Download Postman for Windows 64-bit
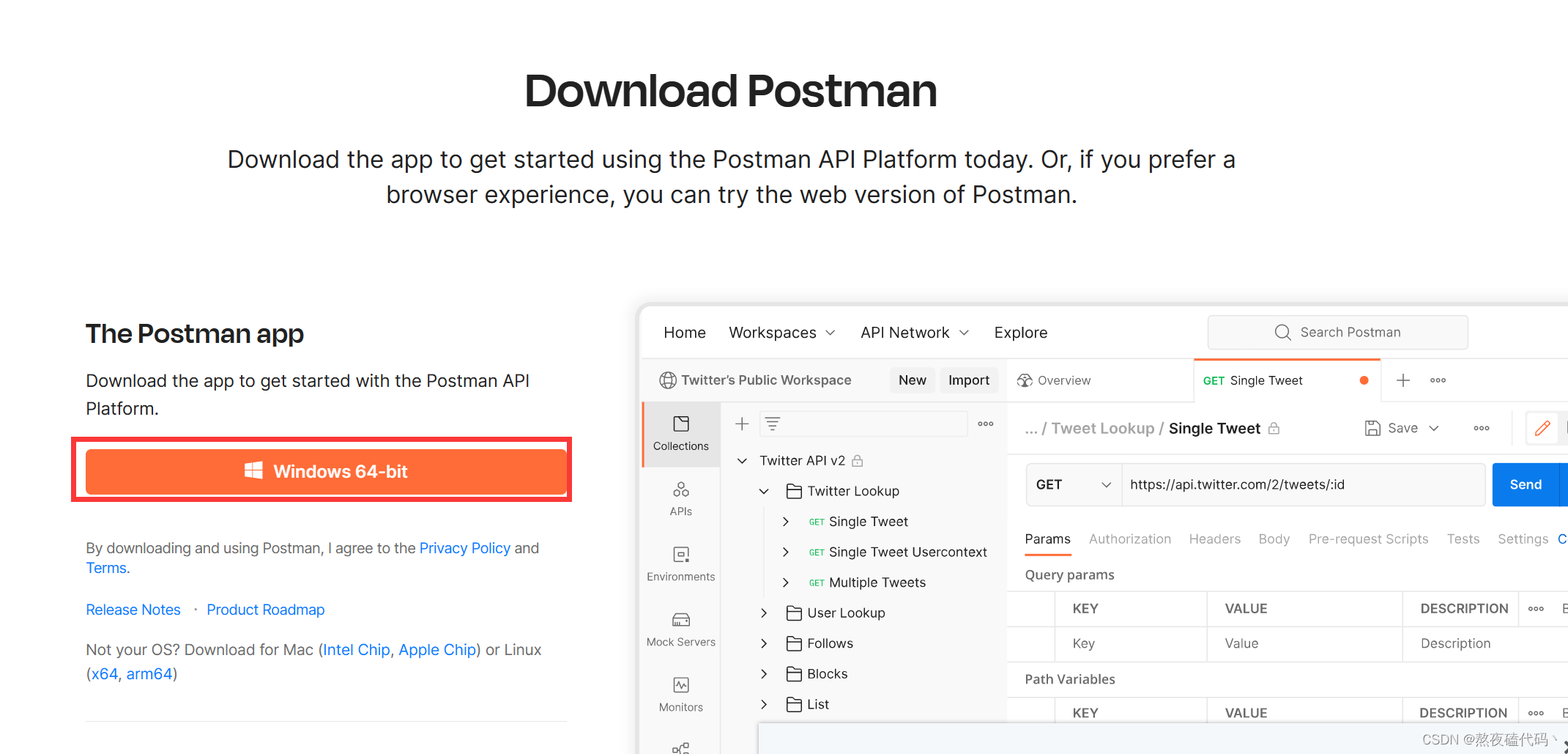The height and width of the screenshot is (754, 1568). 326,471
